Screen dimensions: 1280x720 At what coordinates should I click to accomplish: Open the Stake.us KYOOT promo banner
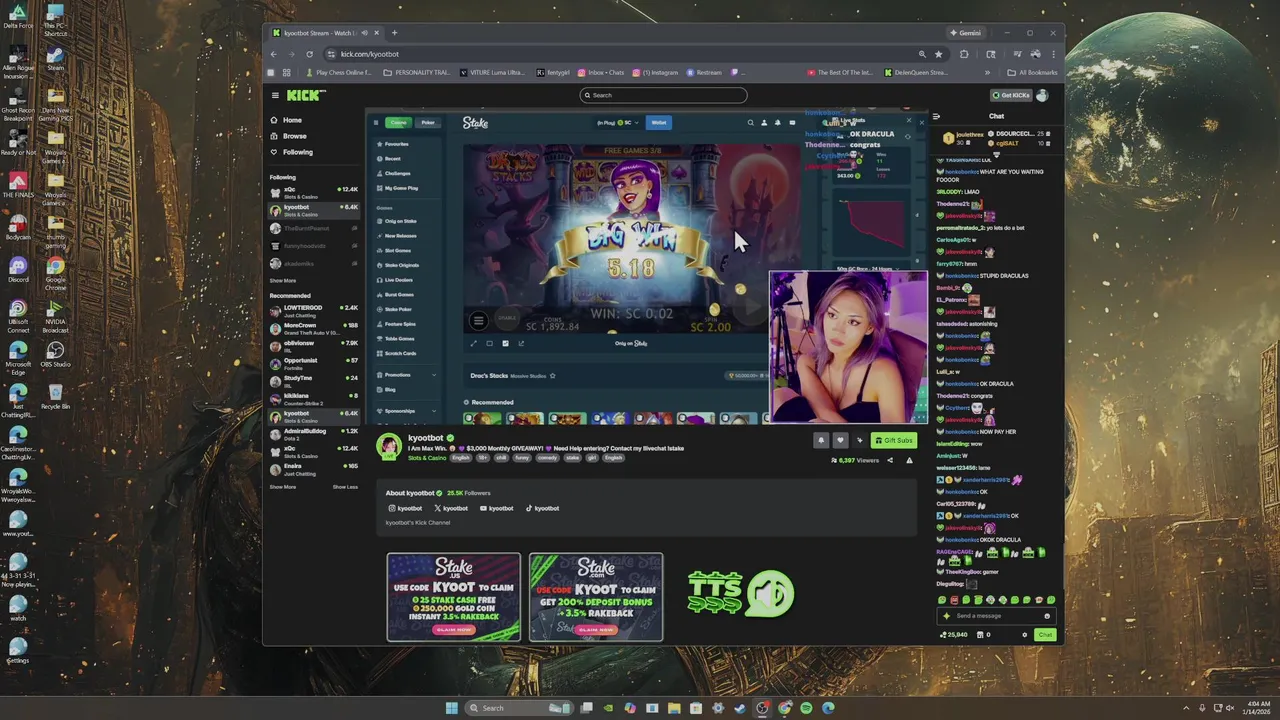click(x=454, y=597)
